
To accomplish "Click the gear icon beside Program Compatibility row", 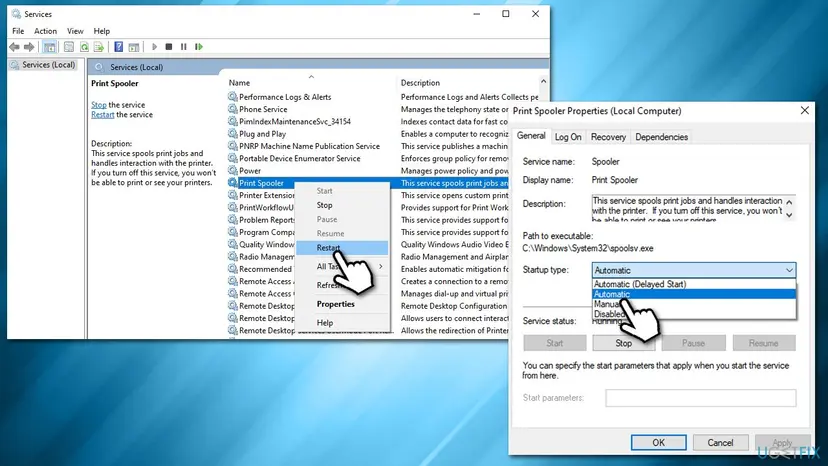I will coord(232,232).
